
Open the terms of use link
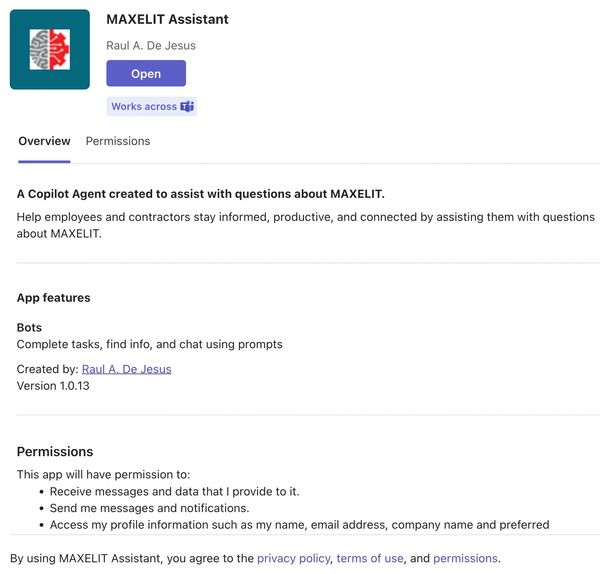pyautogui.click(x=370, y=558)
